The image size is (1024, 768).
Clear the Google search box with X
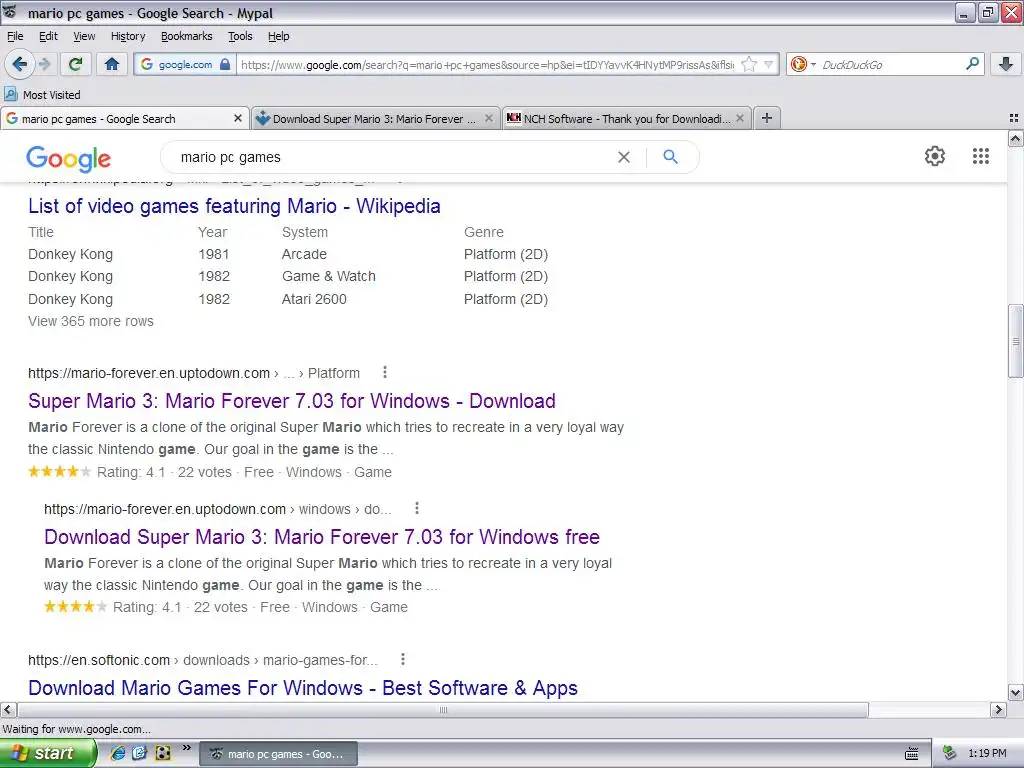coord(624,157)
